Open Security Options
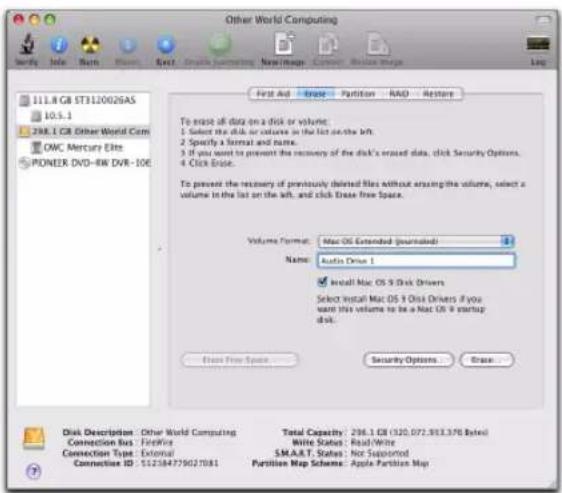Viewport: 562px width, 493px height. (409, 360)
